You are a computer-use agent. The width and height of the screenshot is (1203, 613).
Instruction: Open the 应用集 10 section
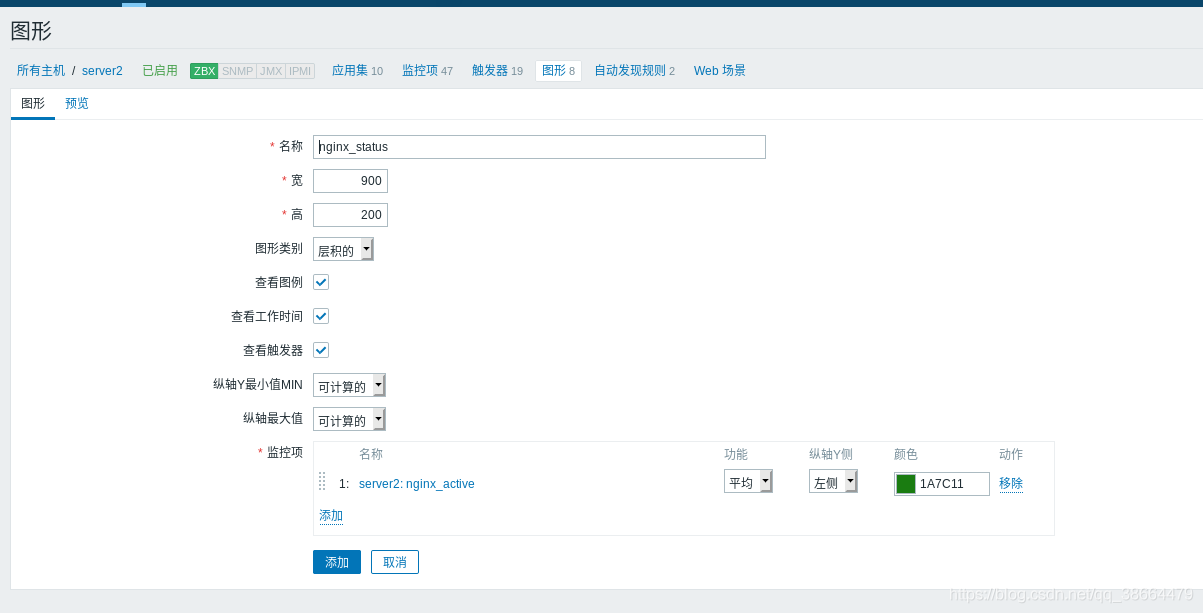click(x=357, y=71)
